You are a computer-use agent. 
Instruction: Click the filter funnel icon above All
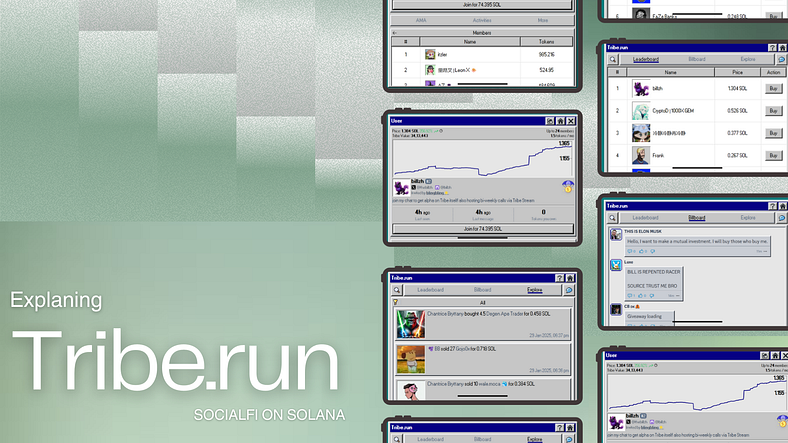(x=395, y=300)
